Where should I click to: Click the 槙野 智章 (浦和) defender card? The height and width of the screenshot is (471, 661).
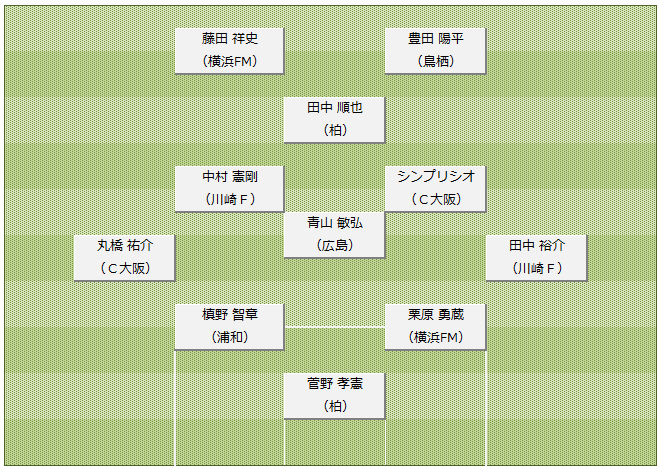(229, 326)
